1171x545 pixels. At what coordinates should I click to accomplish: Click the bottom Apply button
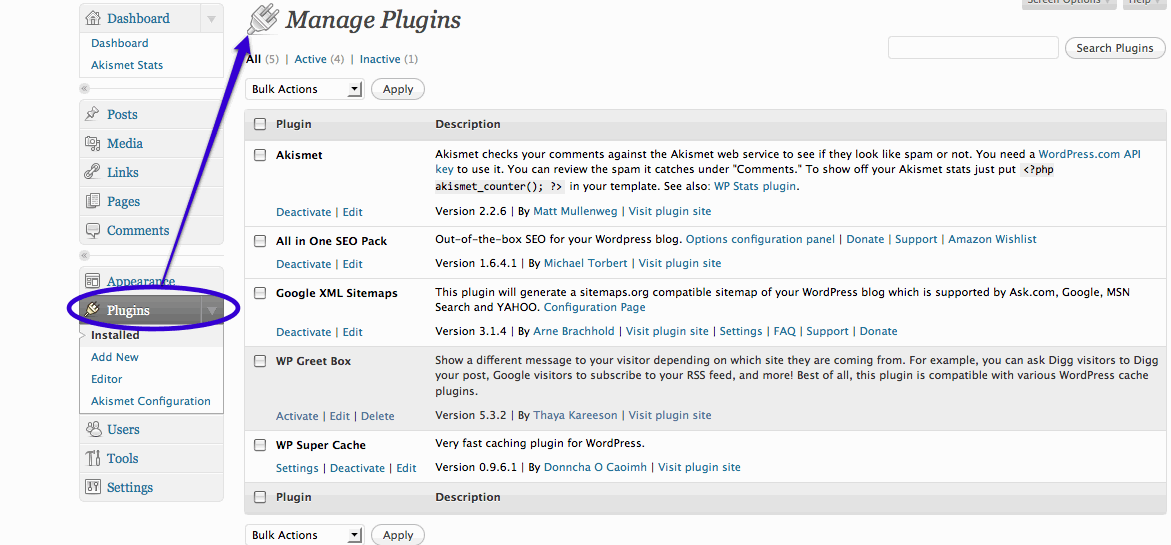tap(398, 535)
